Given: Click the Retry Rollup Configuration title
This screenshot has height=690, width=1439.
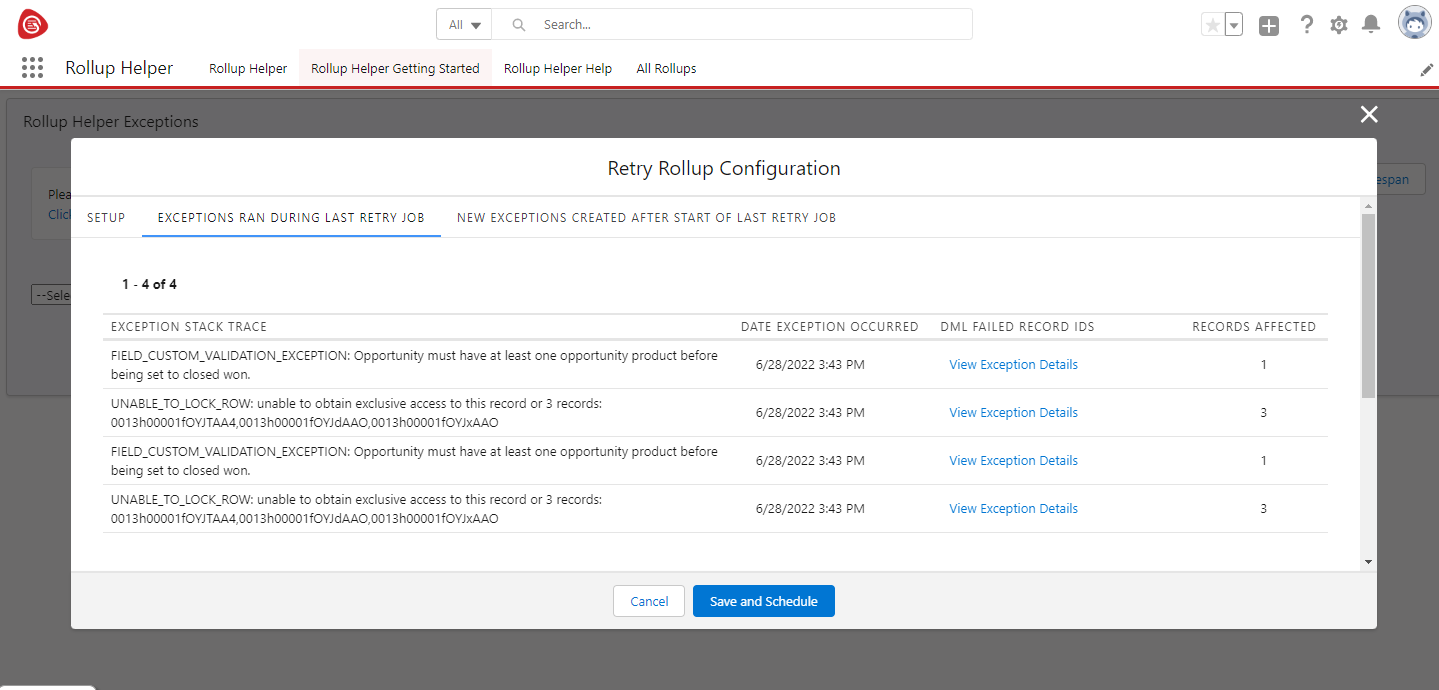Looking at the screenshot, I should click(x=724, y=168).
